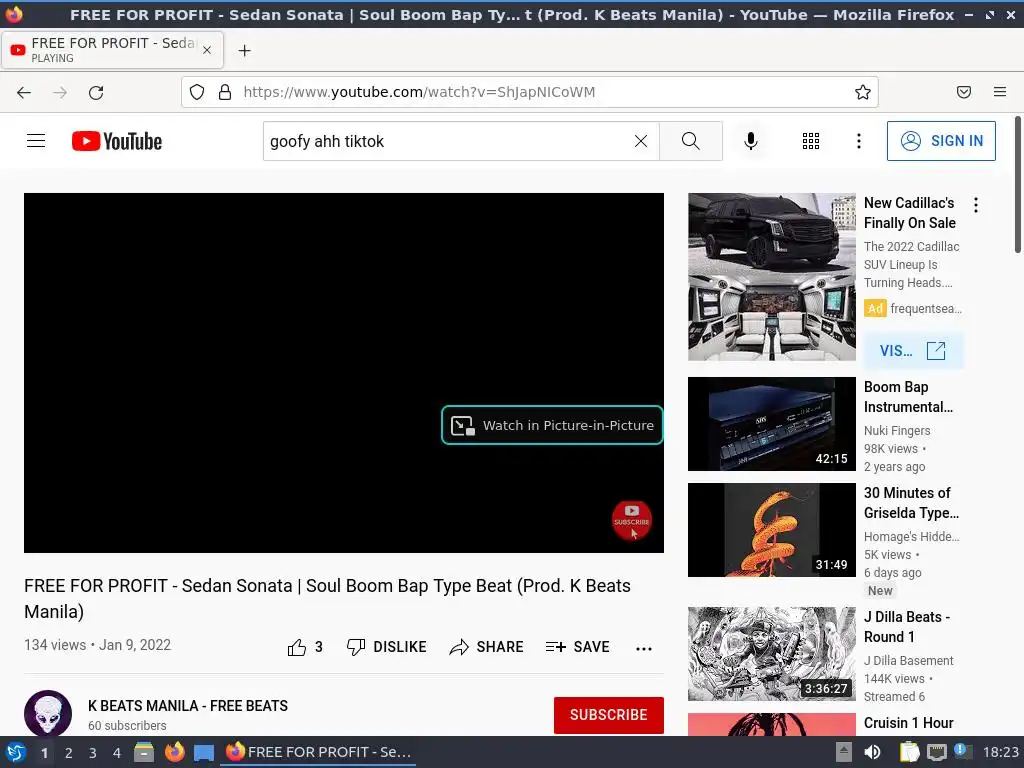Image resolution: width=1024 pixels, height=768 pixels.
Task: Start voice search with the microphone icon
Action: 751,141
